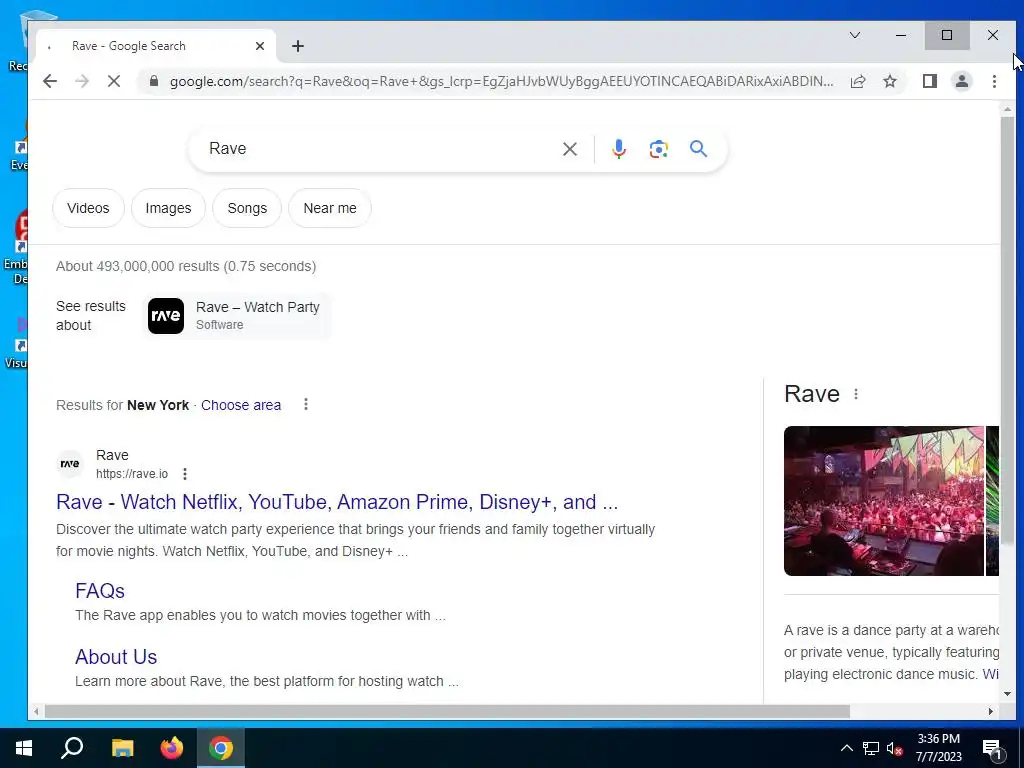Click the Rave Watch Party app logo
The image size is (1024, 768).
point(166,316)
